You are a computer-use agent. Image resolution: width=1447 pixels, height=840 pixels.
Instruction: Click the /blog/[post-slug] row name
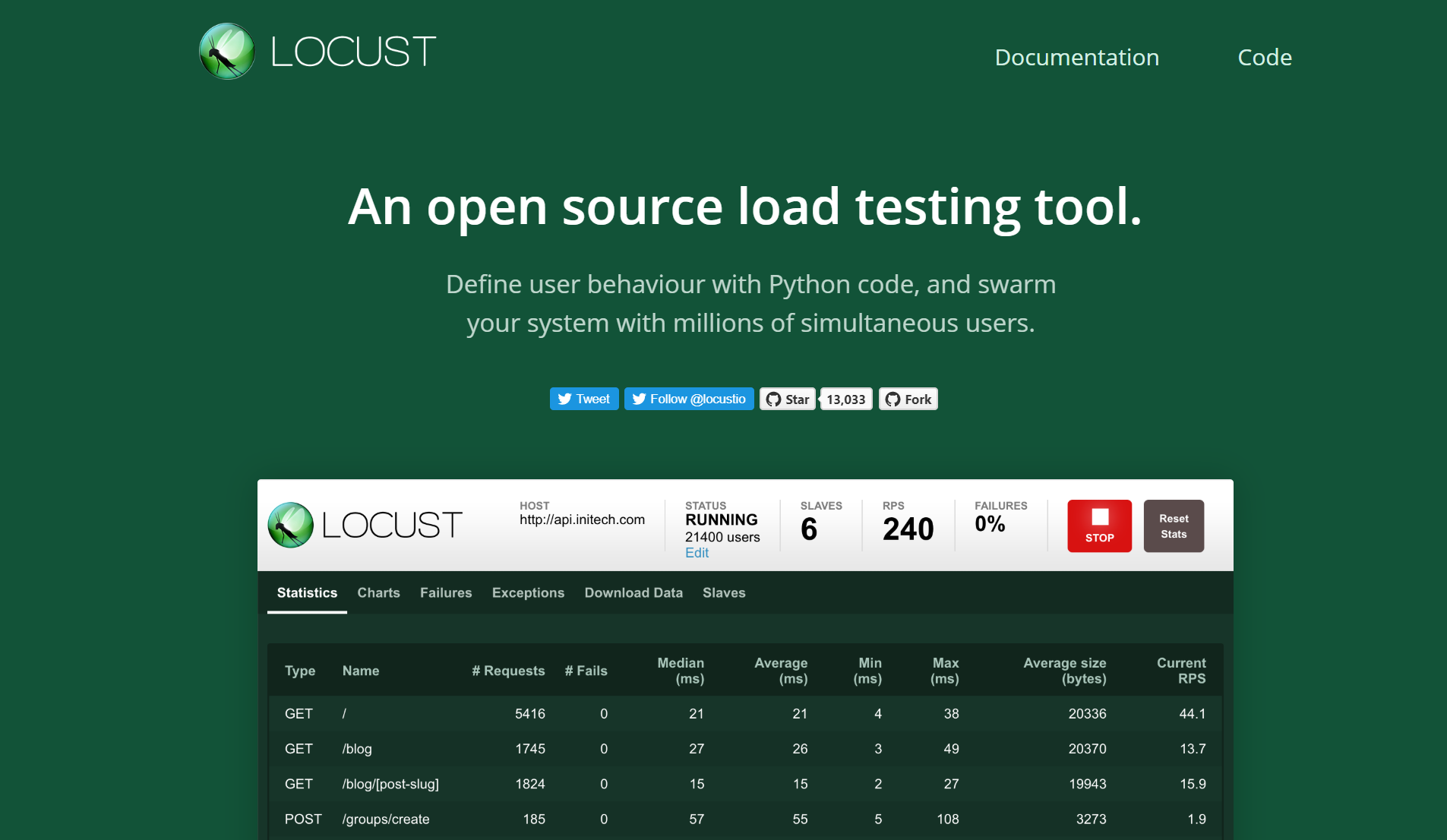(390, 784)
